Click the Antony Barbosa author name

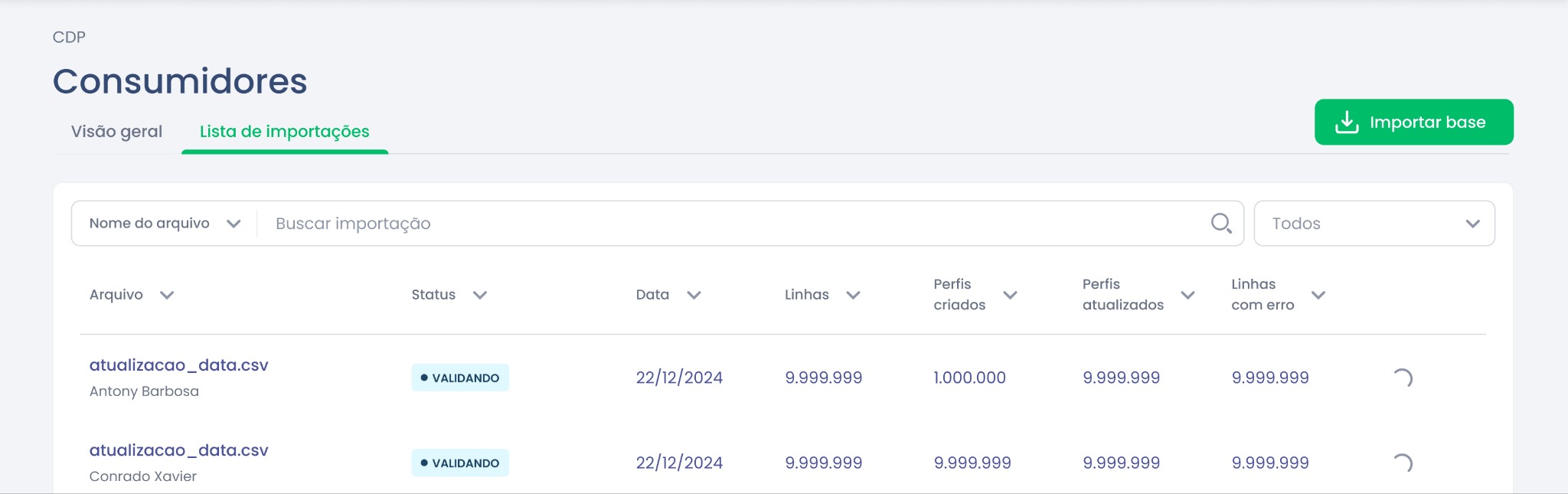pos(144,391)
